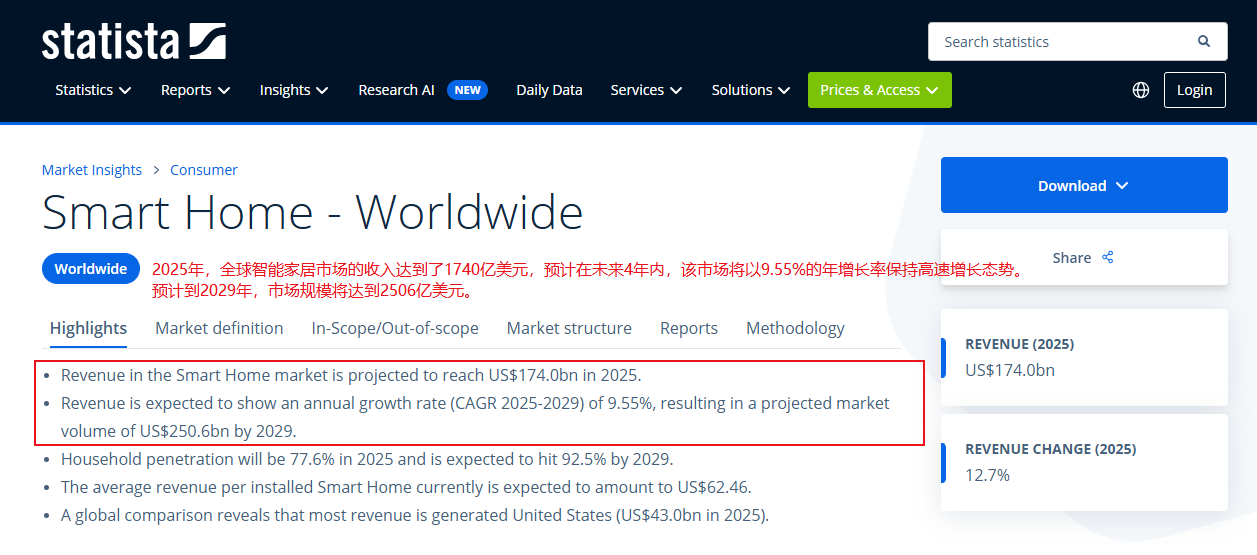
Task: Open the Insights dropdown menu
Action: coord(293,90)
